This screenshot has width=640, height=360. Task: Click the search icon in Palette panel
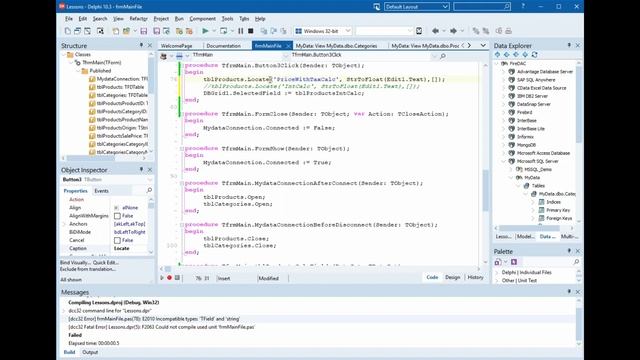(x=576, y=262)
